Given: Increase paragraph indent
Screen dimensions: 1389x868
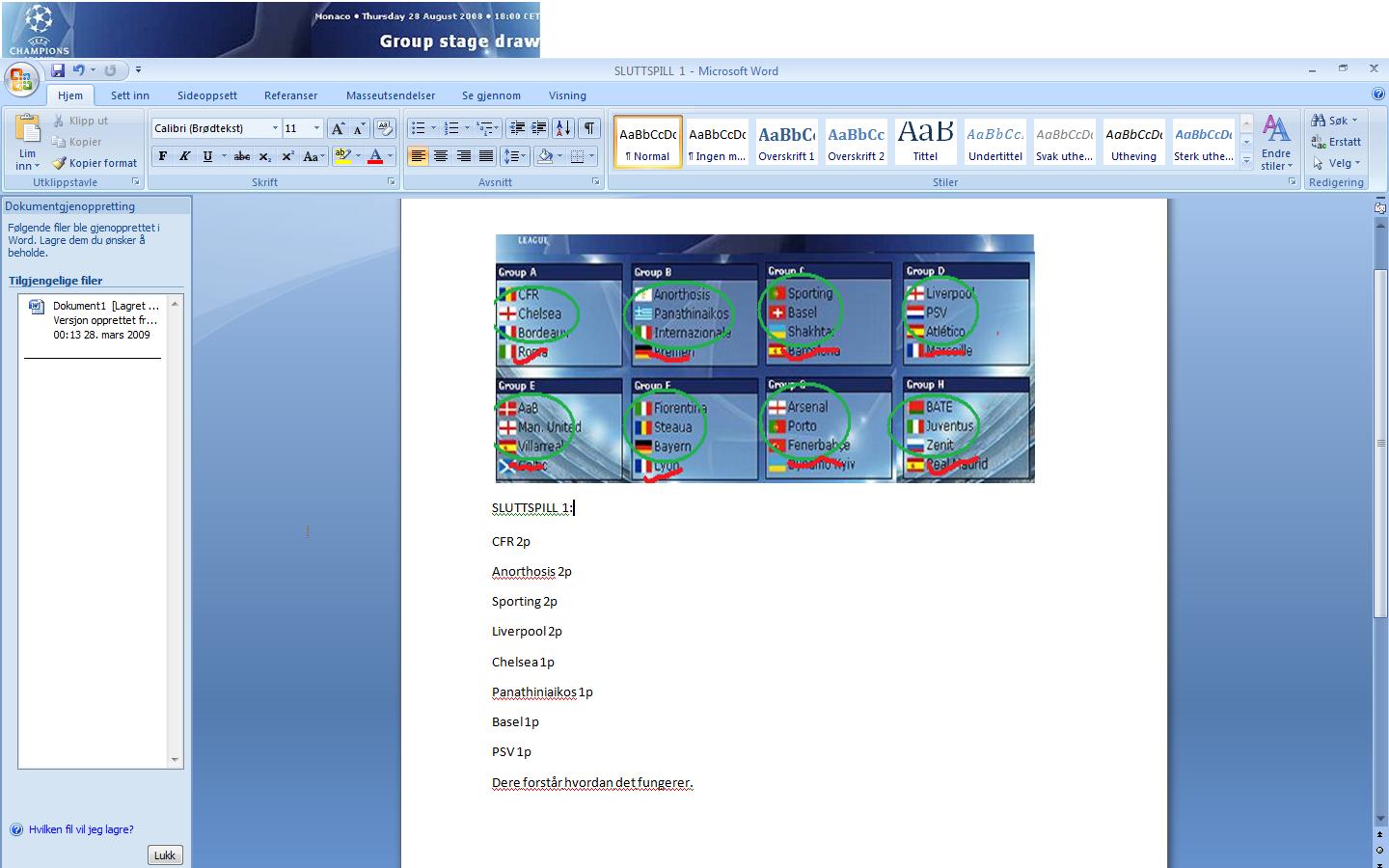Looking at the screenshot, I should pyautogui.click(x=539, y=128).
